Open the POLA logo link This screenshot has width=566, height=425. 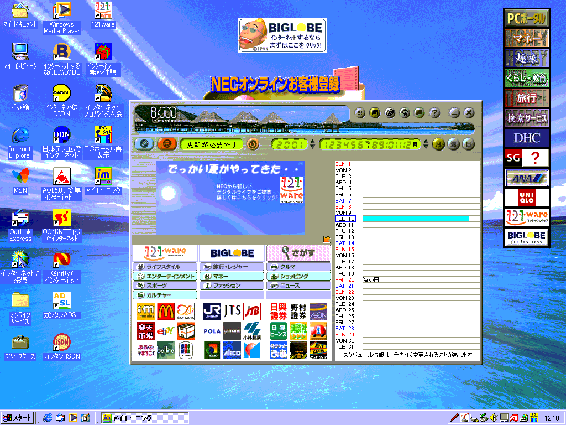click(x=212, y=331)
